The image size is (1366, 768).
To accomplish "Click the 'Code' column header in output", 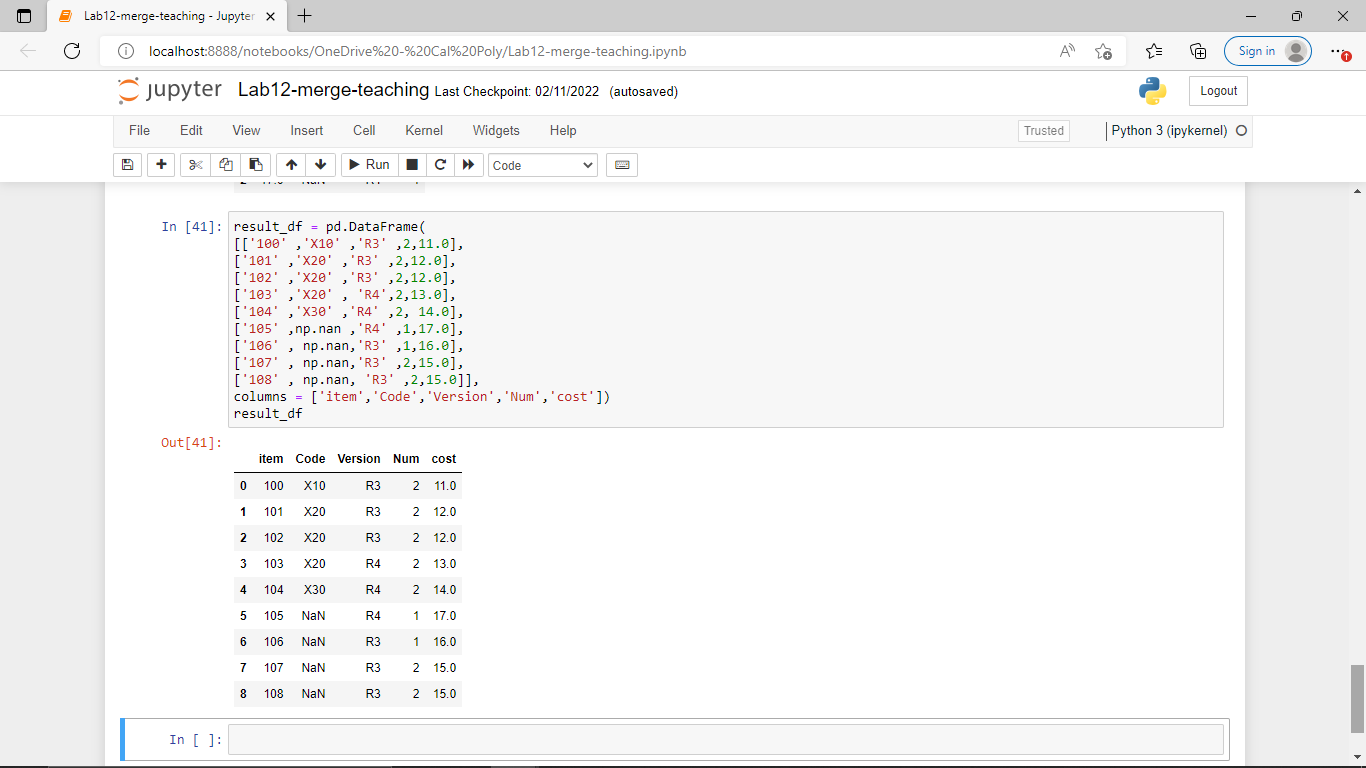I will (310, 459).
